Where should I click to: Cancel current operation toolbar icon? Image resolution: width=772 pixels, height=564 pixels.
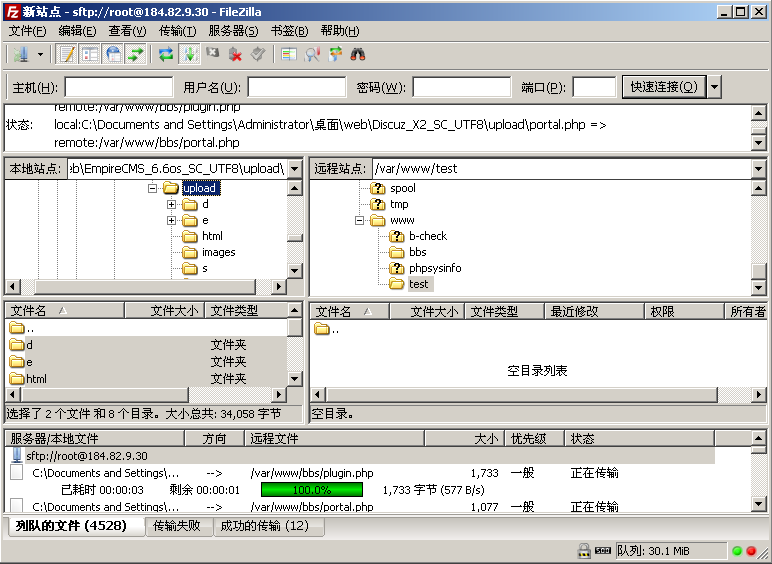[x=212, y=52]
